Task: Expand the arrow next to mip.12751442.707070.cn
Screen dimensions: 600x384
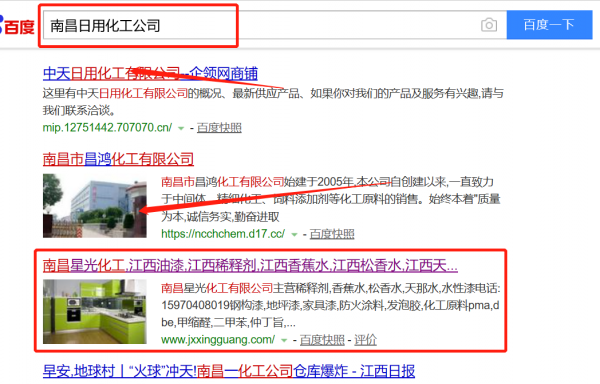Action: point(181,129)
